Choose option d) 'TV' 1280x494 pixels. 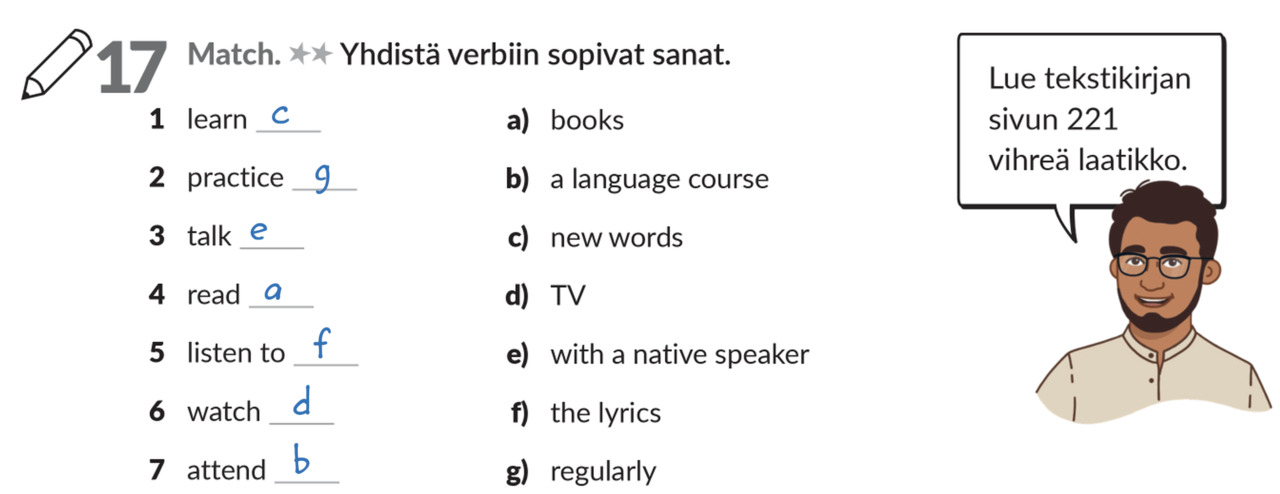tap(567, 296)
